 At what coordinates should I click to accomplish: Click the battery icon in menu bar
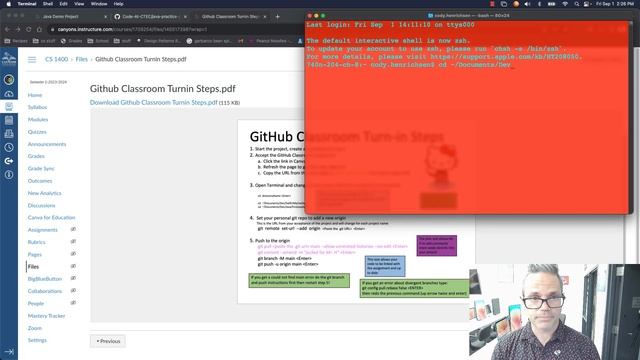[551, 4]
